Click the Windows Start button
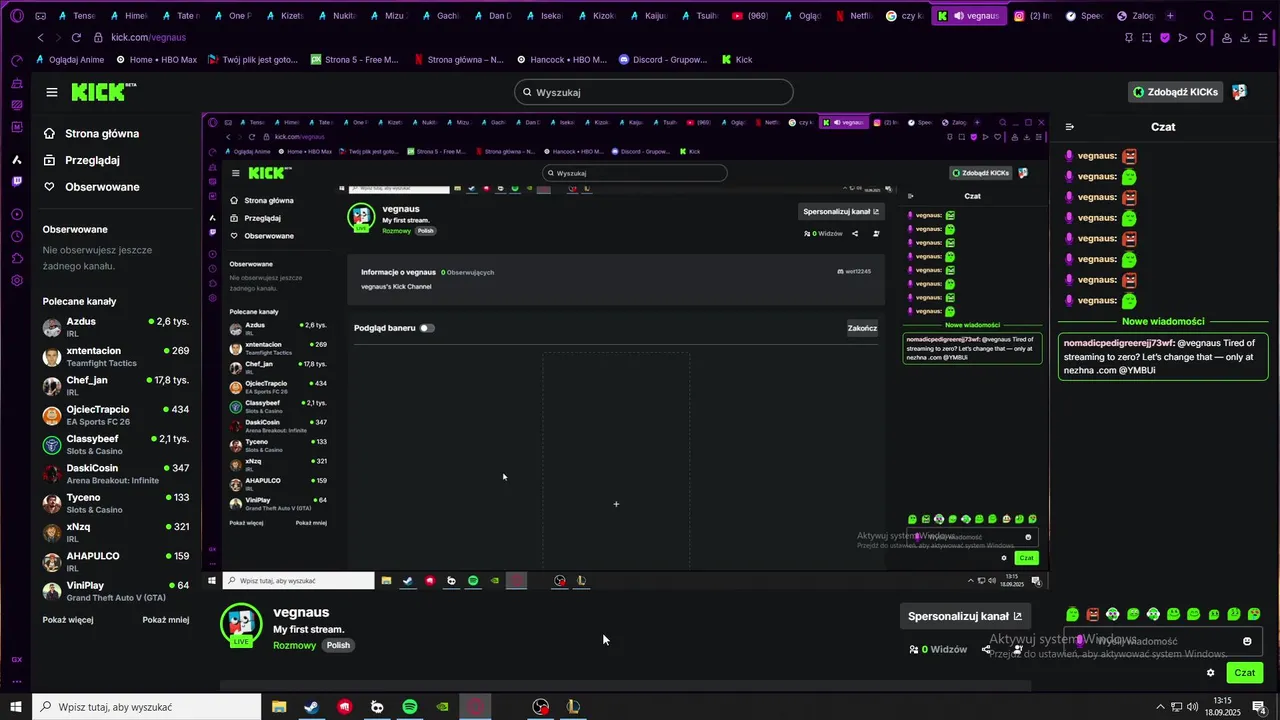Viewport: 1280px width, 720px height. click(15, 707)
